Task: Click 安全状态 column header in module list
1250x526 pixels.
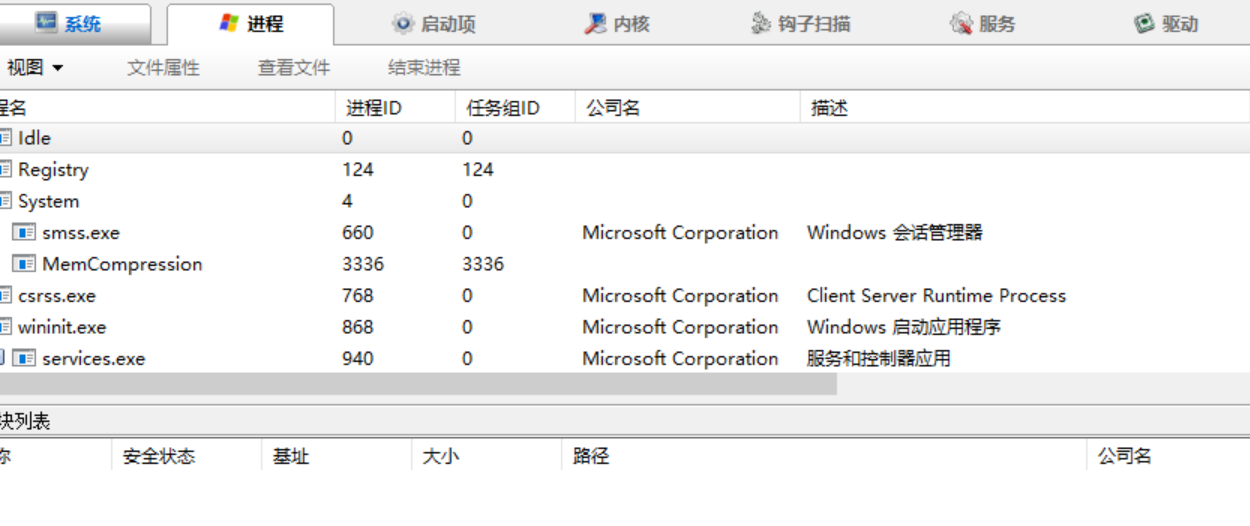Action: tap(186, 457)
